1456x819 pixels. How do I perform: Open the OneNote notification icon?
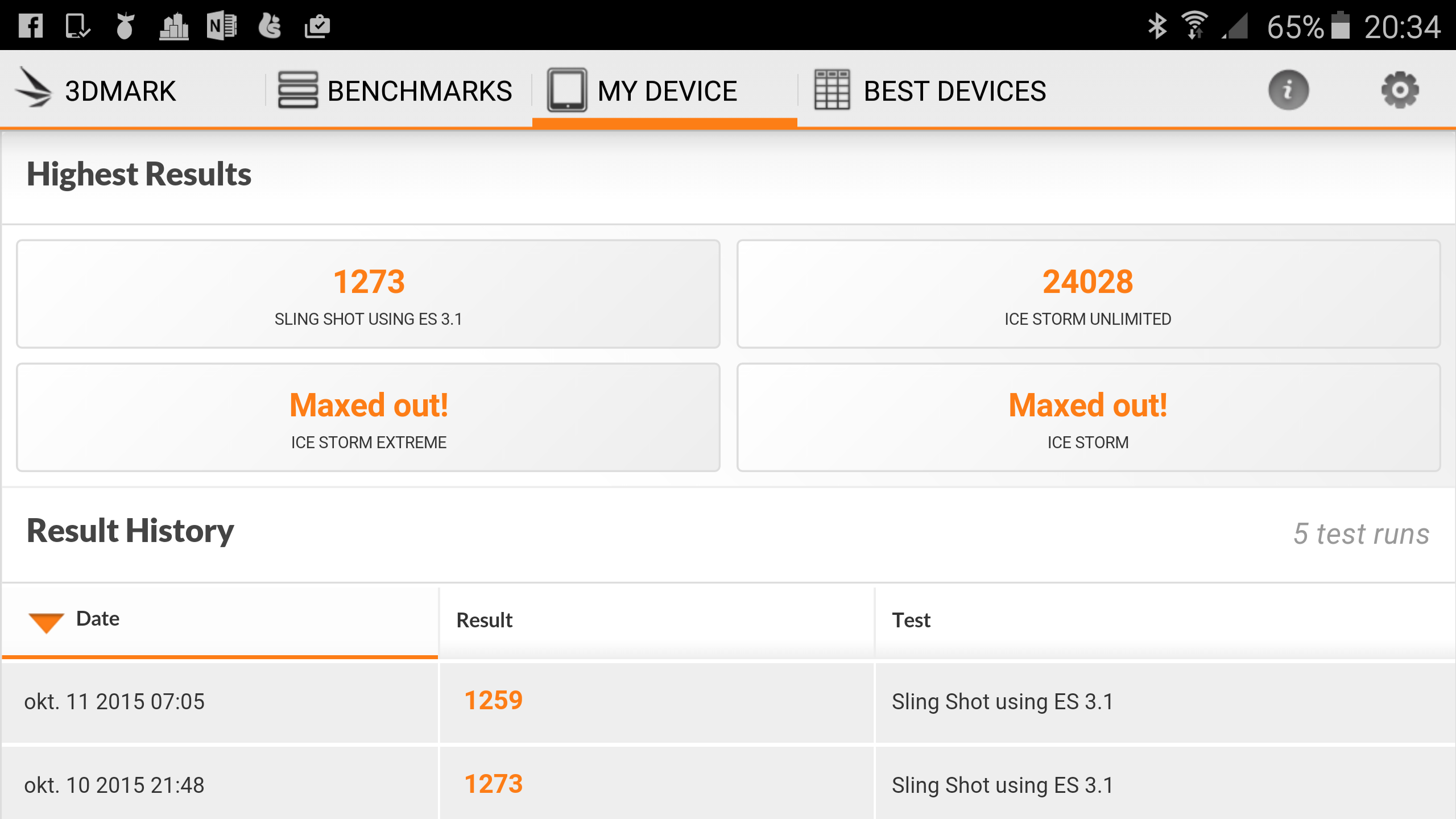[222, 26]
